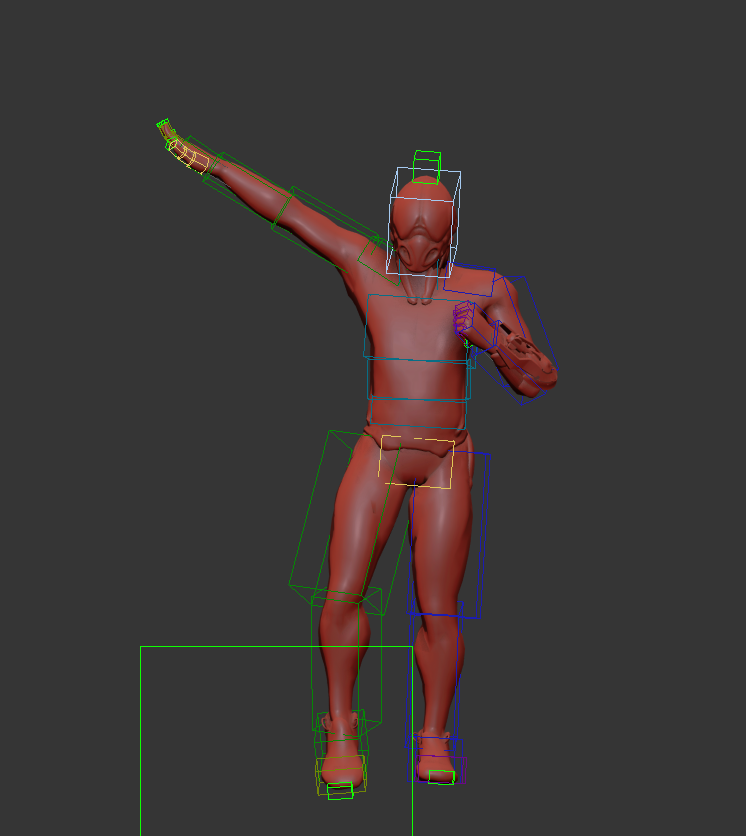Pick the green fingertip control on raised hand
Image resolution: width=746 pixels, height=836 pixels.
[164, 130]
